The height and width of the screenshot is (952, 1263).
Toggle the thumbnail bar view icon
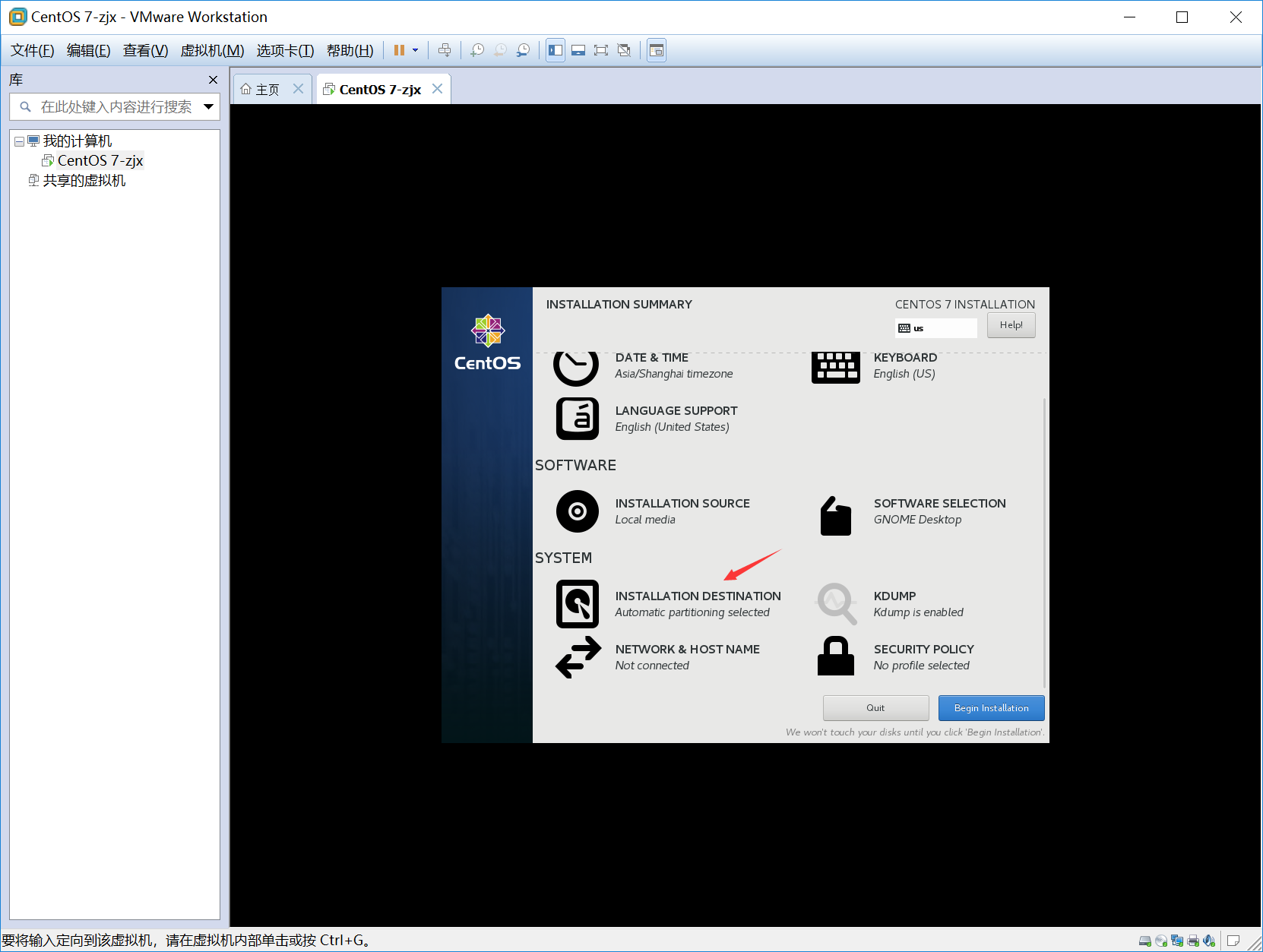click(x=578, y=51)
